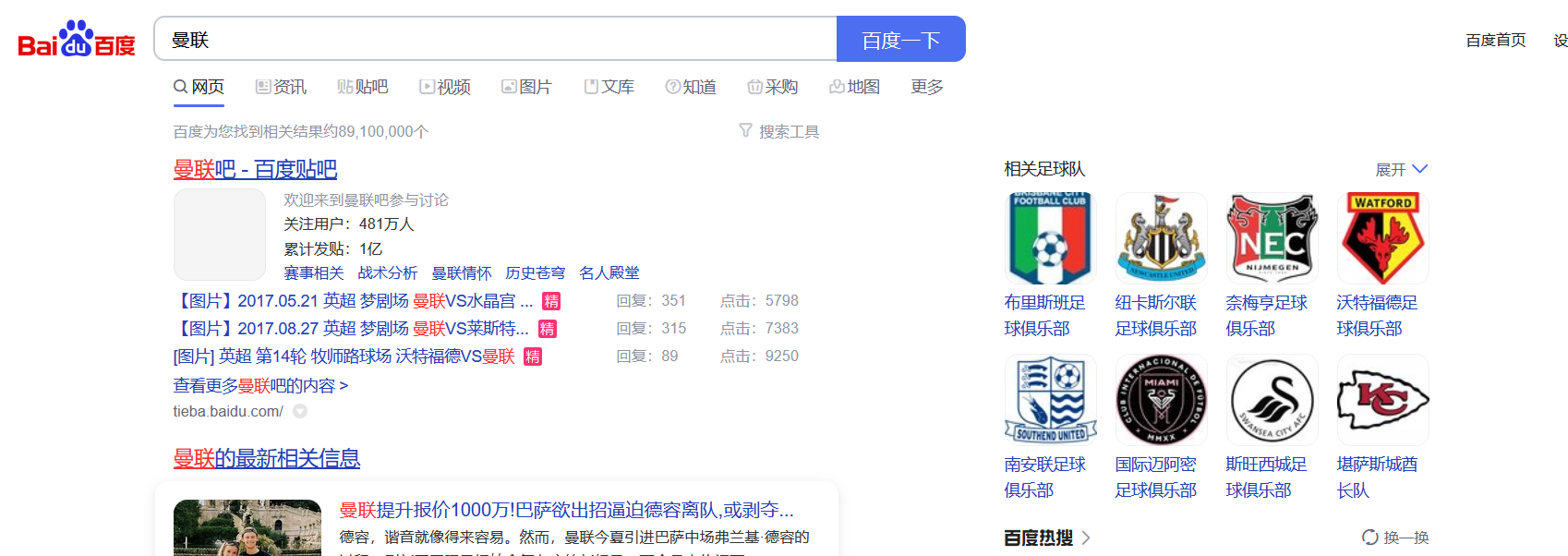Click the 曼联吧 placeholder thumbnail
This screenshot has width=1568, height=556.
tap(220, 235)
